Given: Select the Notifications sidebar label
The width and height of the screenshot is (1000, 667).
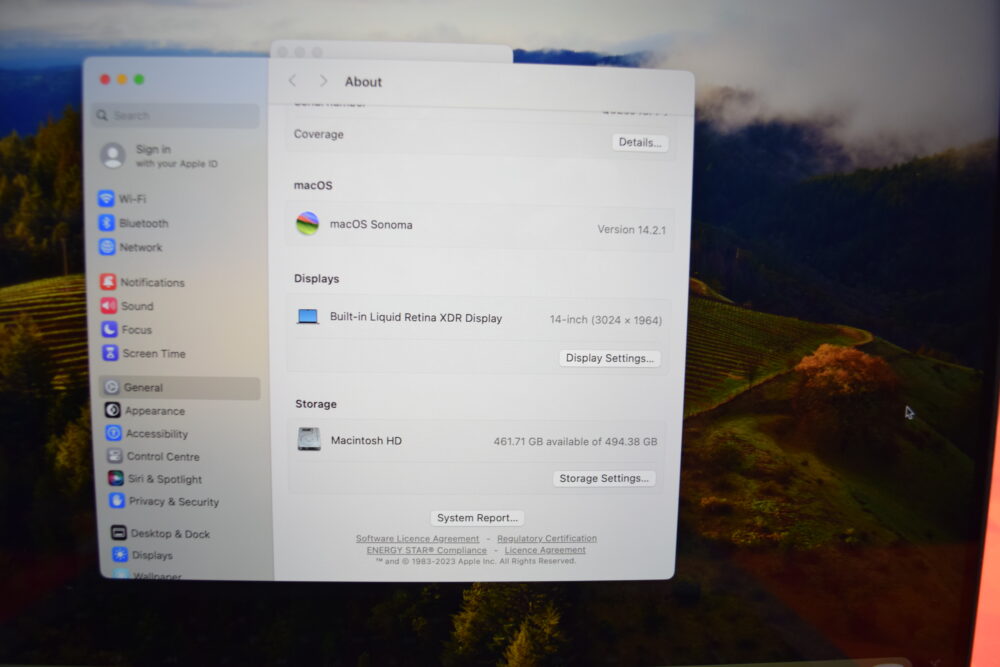Looking at the screenshot, I should [x=152, y=282].
